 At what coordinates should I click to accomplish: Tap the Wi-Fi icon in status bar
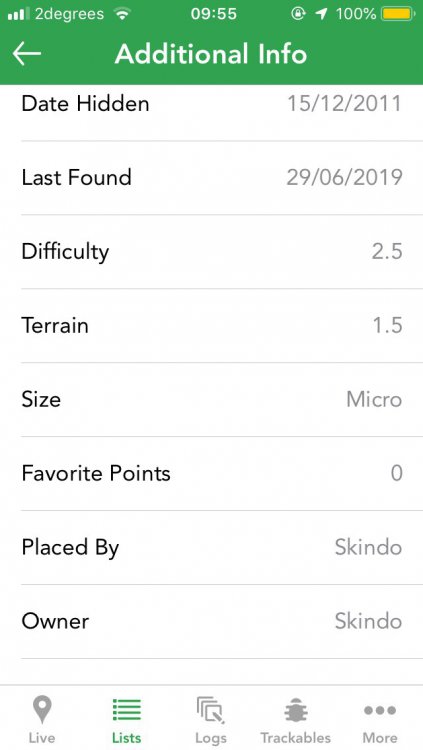[123, 14]
